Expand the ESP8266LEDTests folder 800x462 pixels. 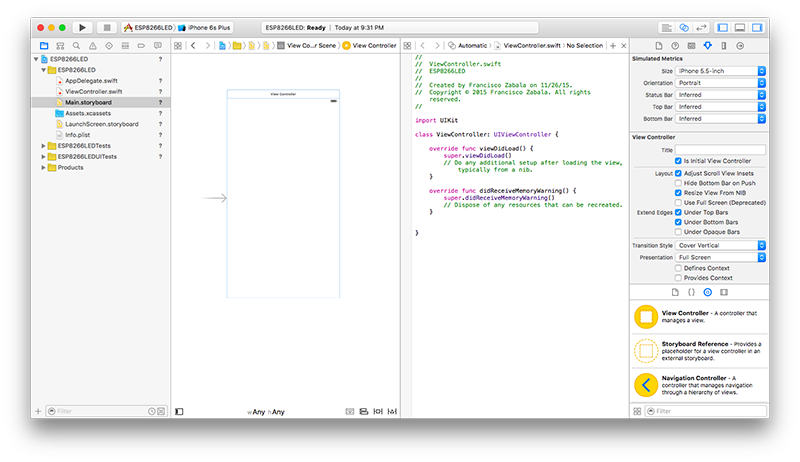pos(44,145)
